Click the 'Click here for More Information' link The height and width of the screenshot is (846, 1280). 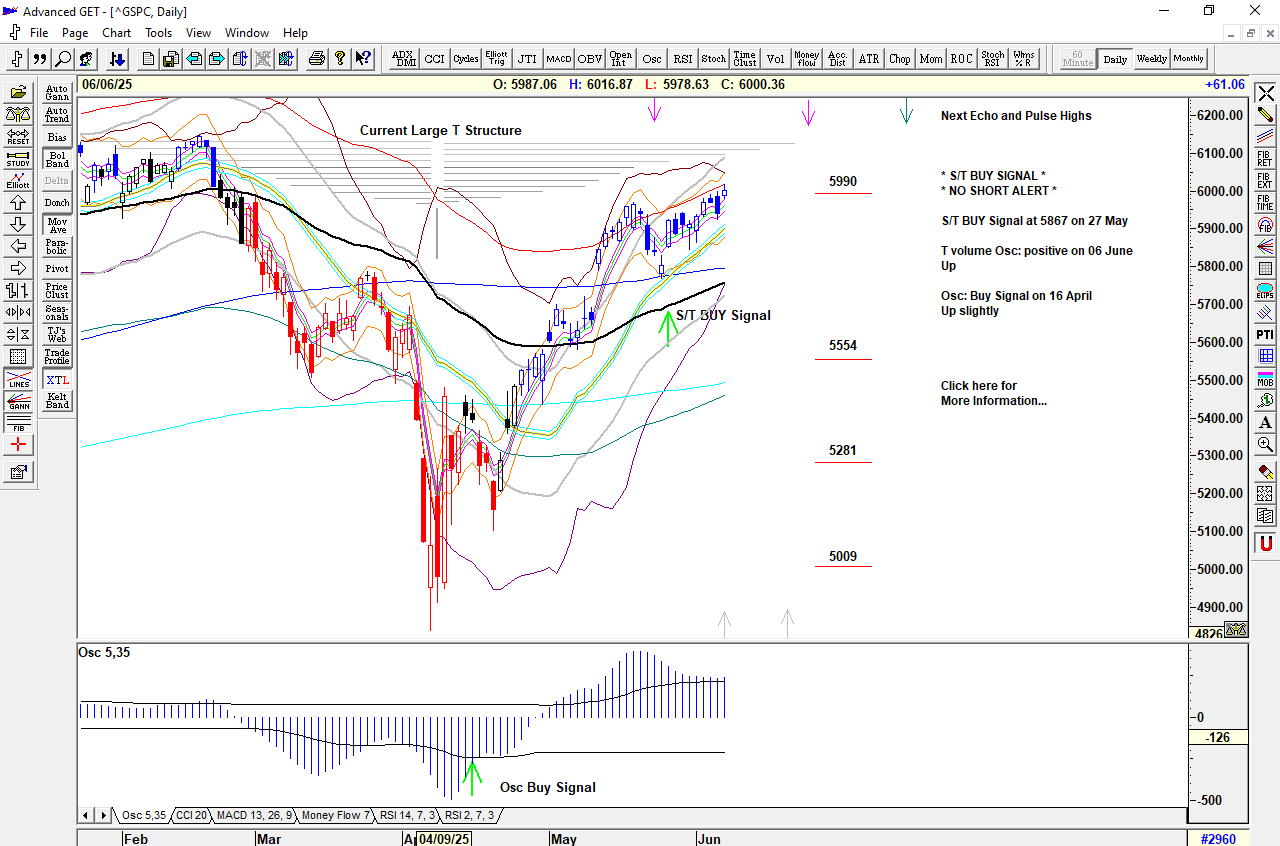pyautogui.click(x=993, y=393)
